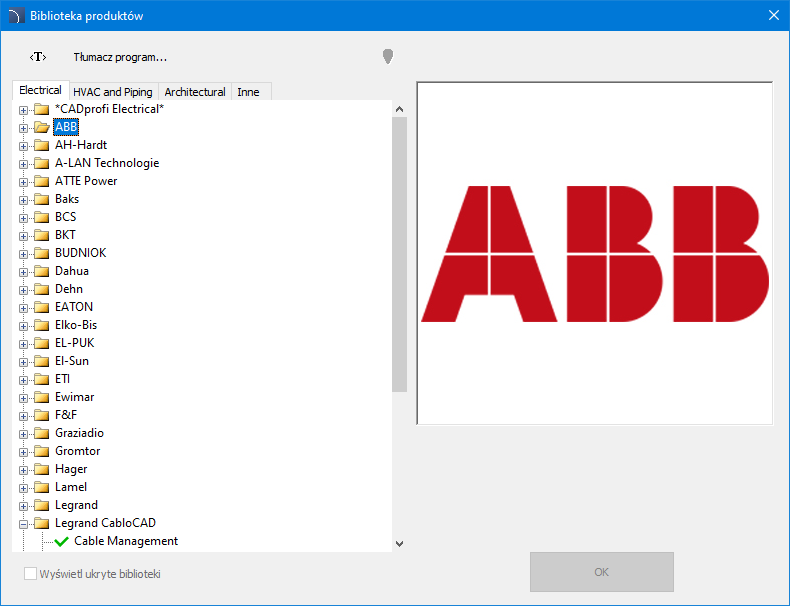Expand the *CADprofi Electrical* node
Screen dimensions: 790x606
click(23, 110)
